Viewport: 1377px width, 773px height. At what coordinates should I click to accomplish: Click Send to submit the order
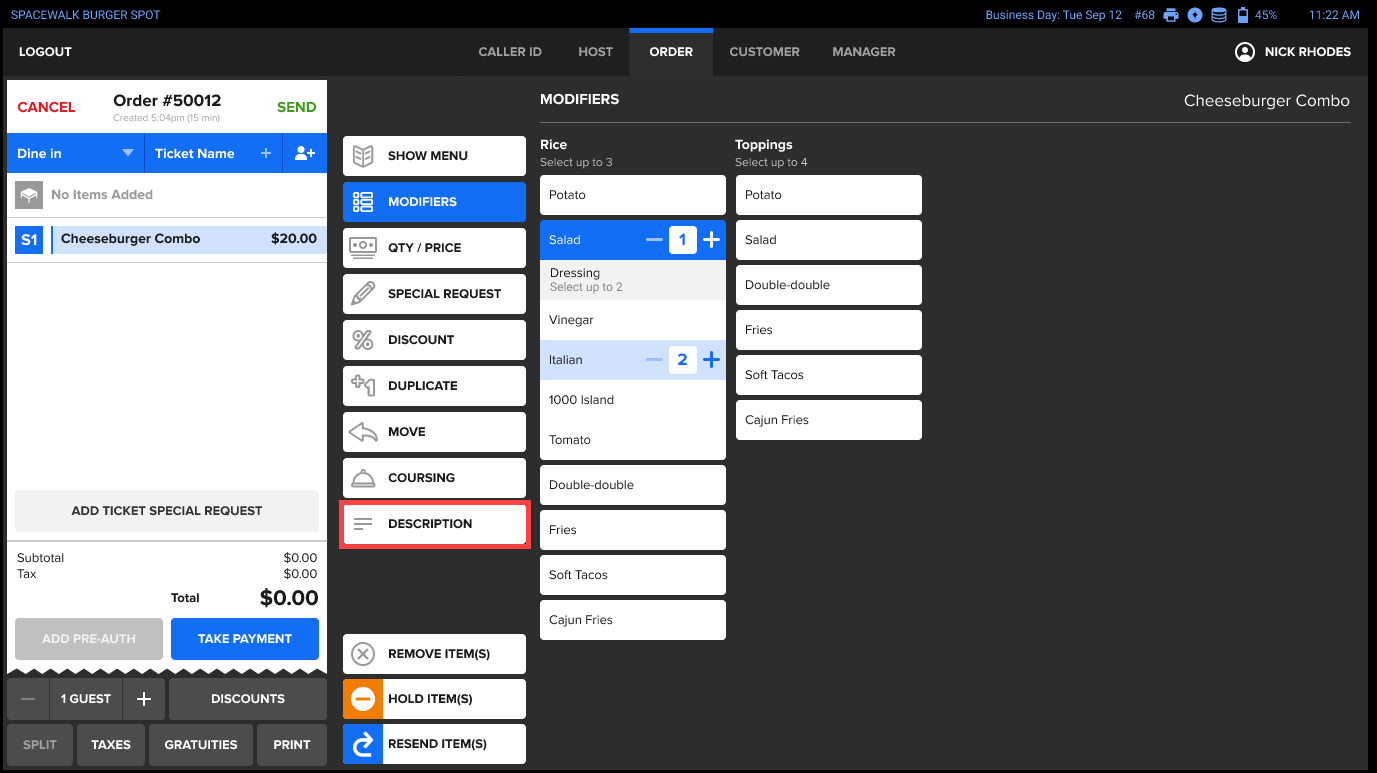pyautogui.click(x=296, y=107)
